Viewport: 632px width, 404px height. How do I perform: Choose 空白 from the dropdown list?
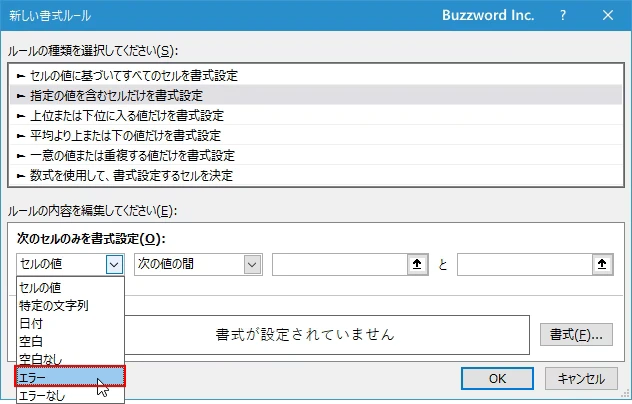click(70, 342)
